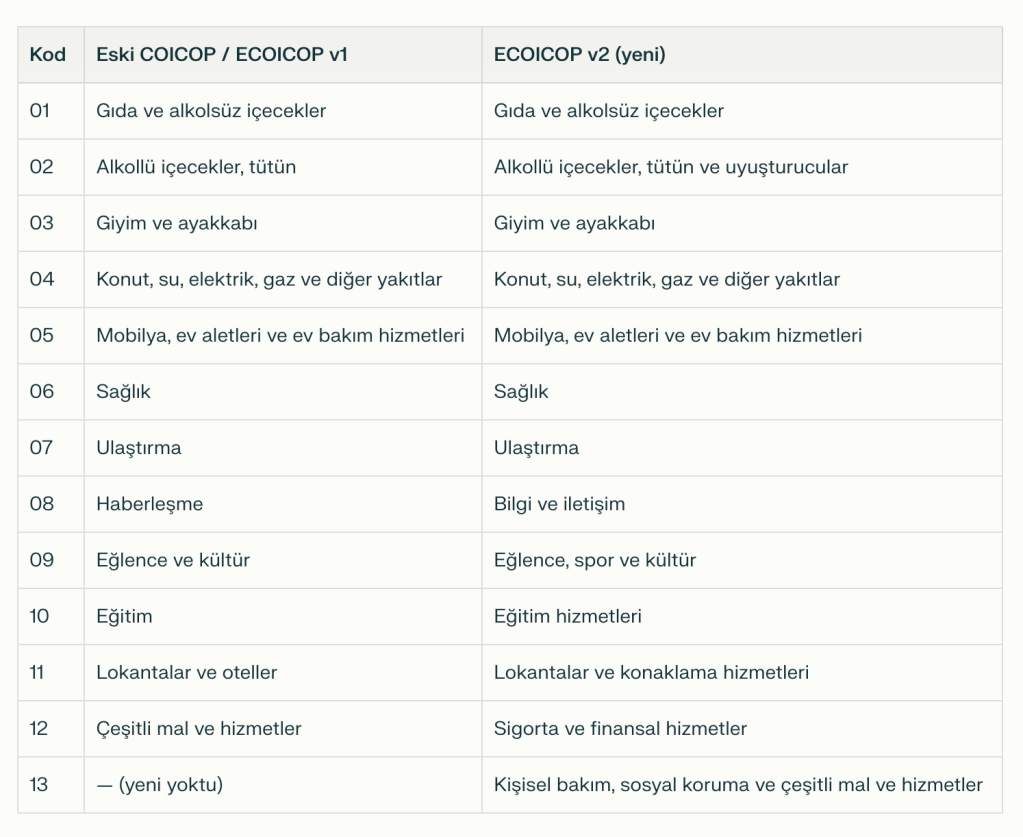The image size is (1023, 837).
Task: Click the Haberleşme cell
Action: (x=150, y=504)
